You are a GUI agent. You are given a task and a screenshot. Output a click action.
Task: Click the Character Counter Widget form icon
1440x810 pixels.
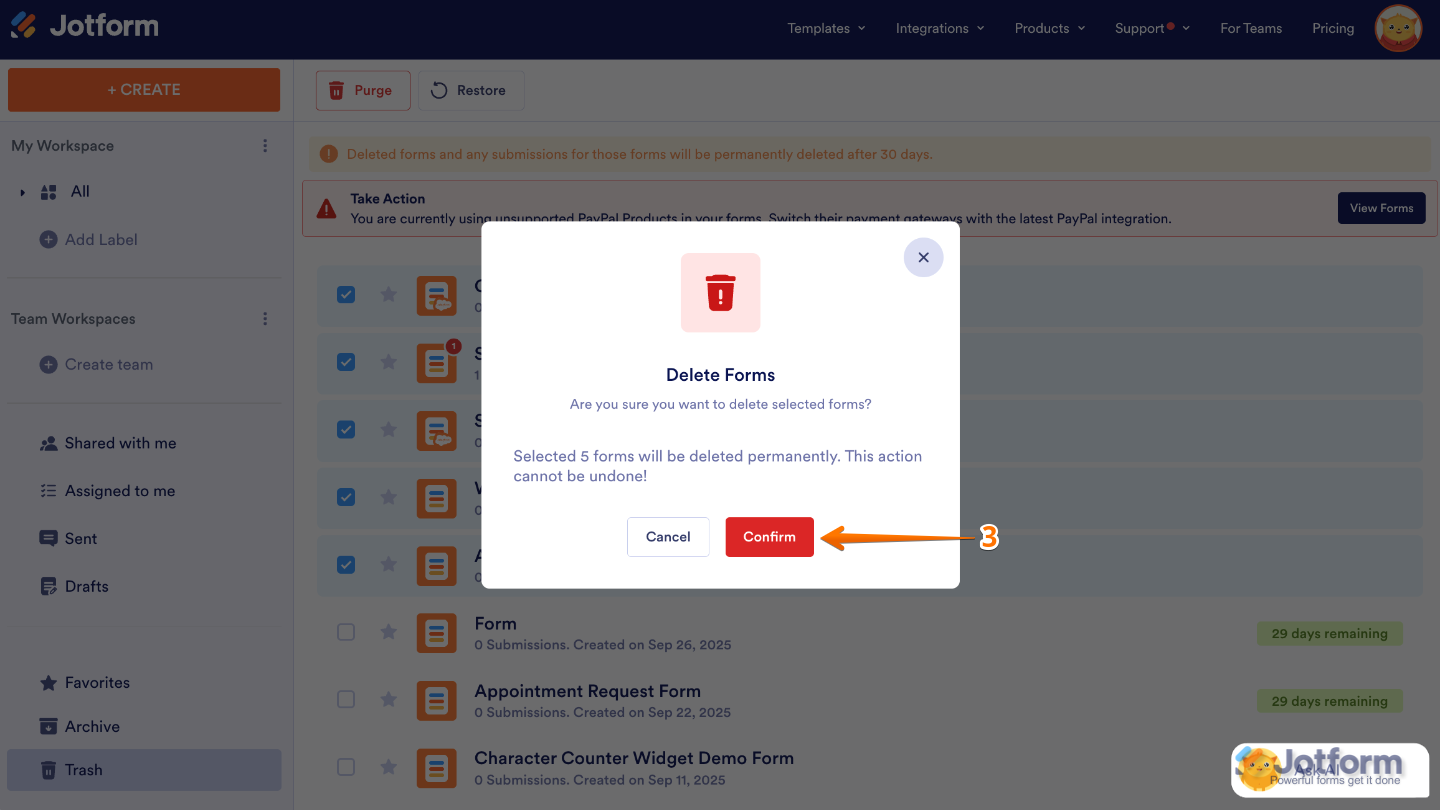pyautogui.click(x=436, y=768)
